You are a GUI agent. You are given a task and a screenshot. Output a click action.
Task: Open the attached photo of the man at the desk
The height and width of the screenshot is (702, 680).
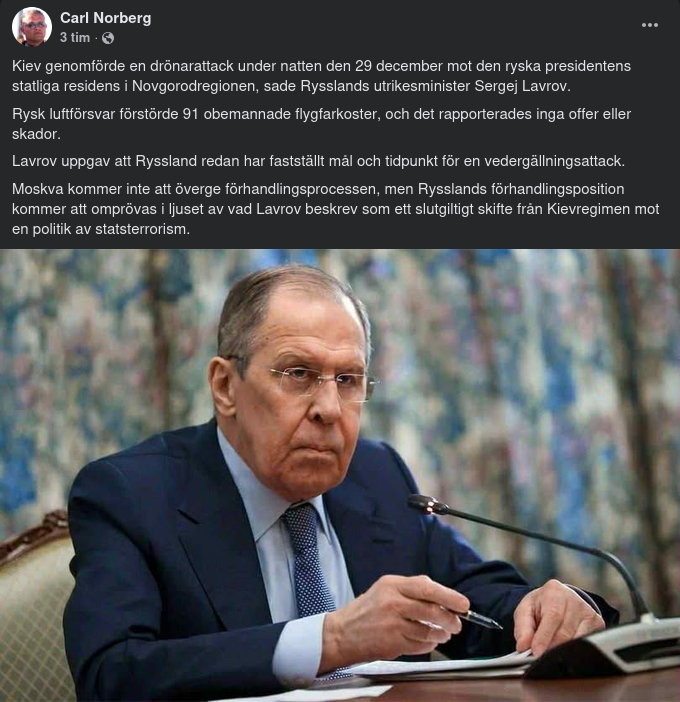coord(340,475)
